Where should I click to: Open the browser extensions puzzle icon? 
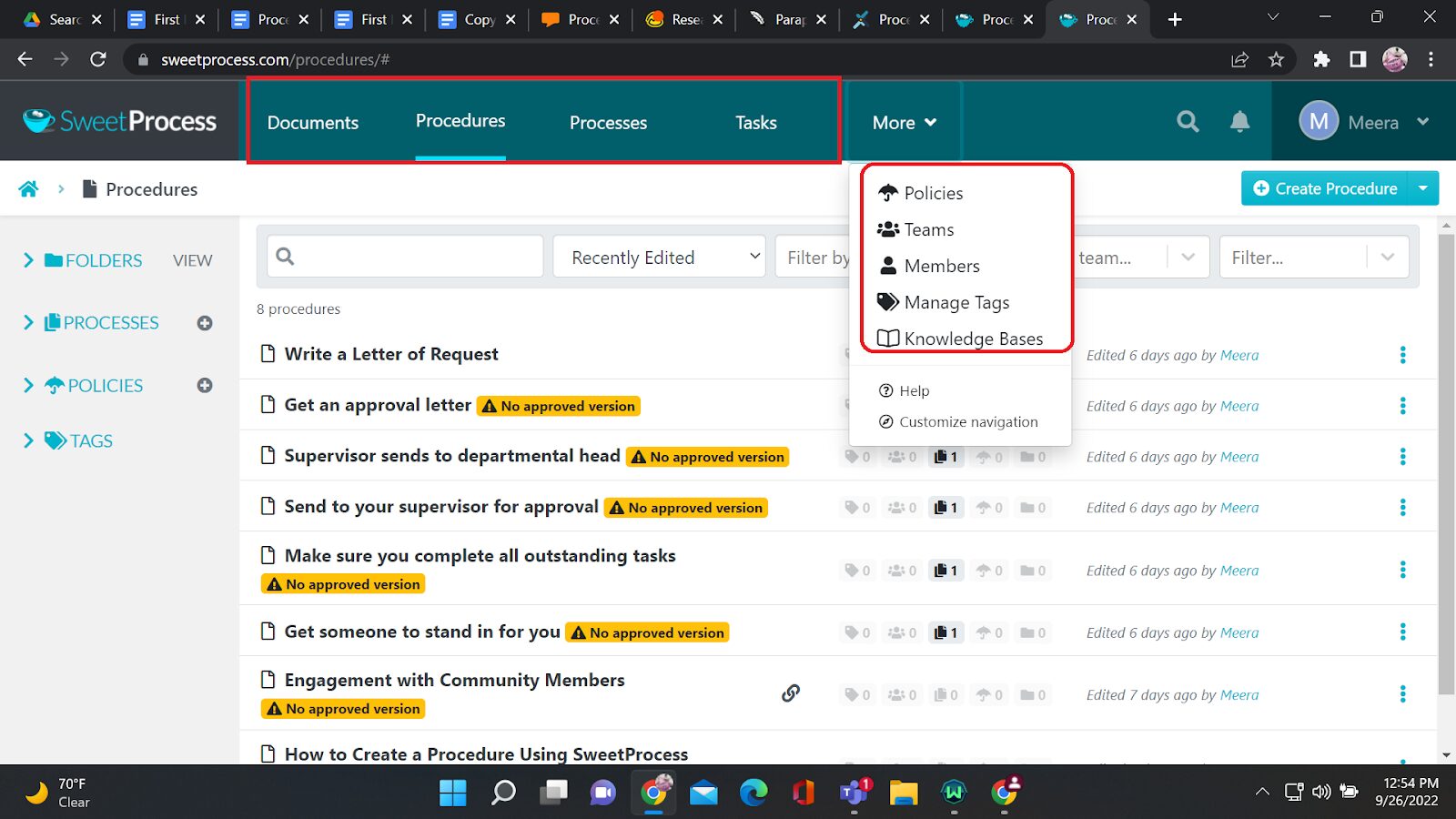(1321, 59)
